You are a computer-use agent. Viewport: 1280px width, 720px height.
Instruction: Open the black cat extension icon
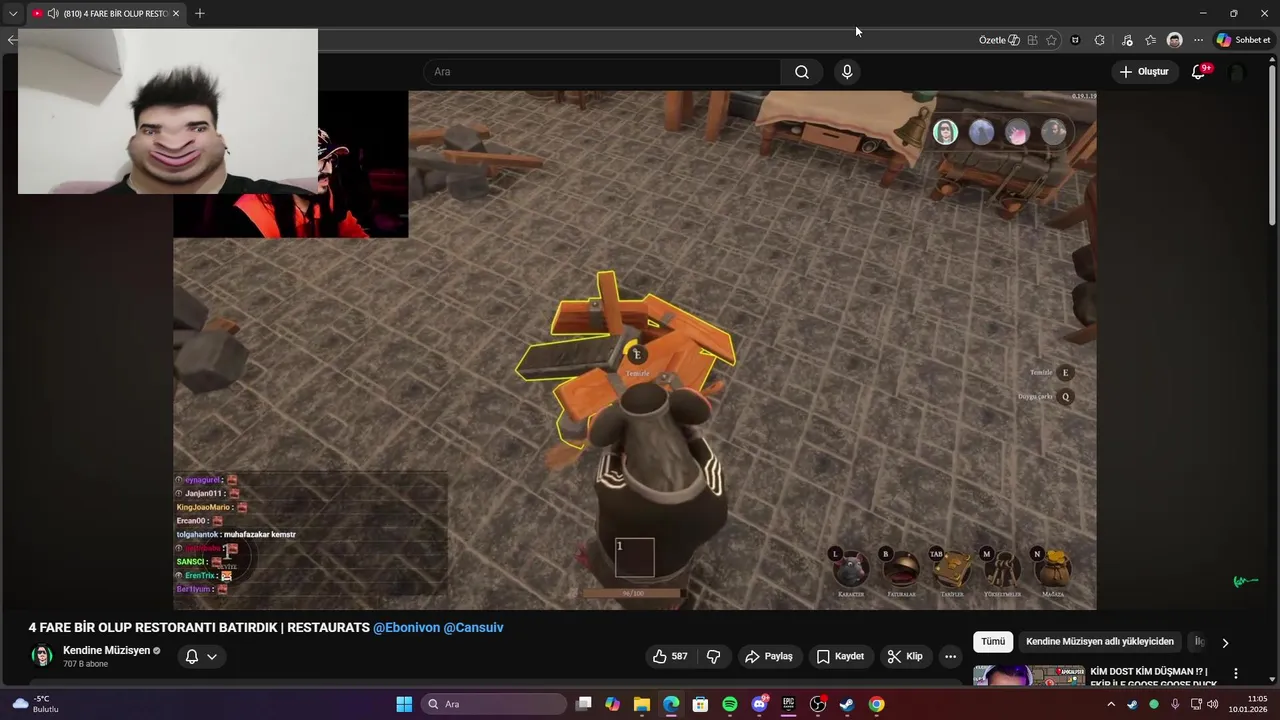tap(1075, 40)
